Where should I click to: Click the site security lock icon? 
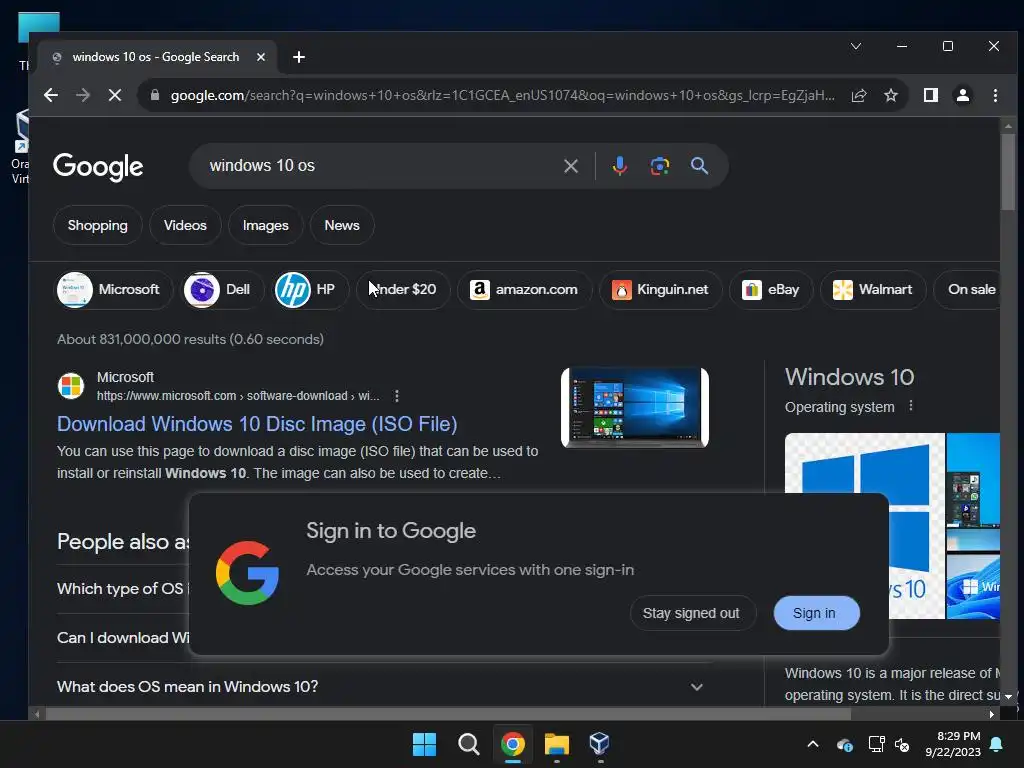point(155,95)
